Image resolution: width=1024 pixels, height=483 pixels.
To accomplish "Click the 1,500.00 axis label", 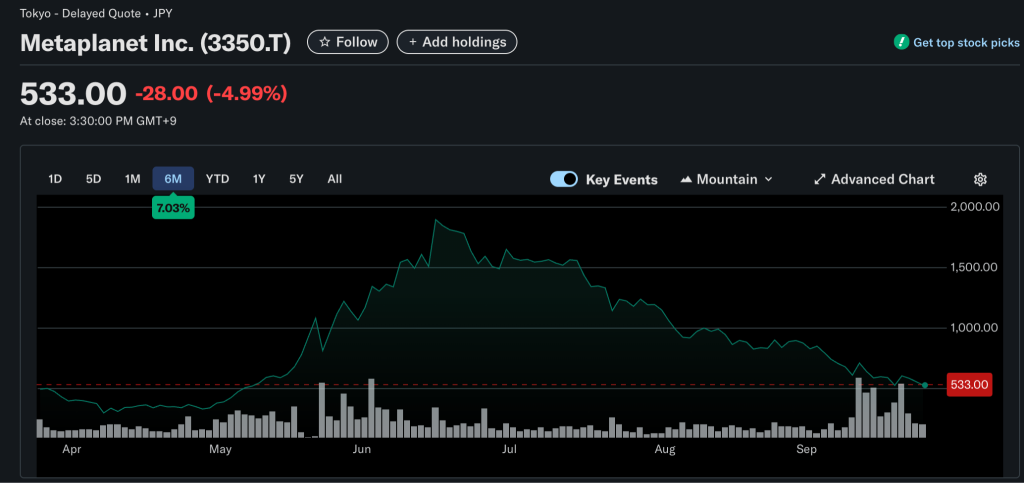I will [972, 267].
